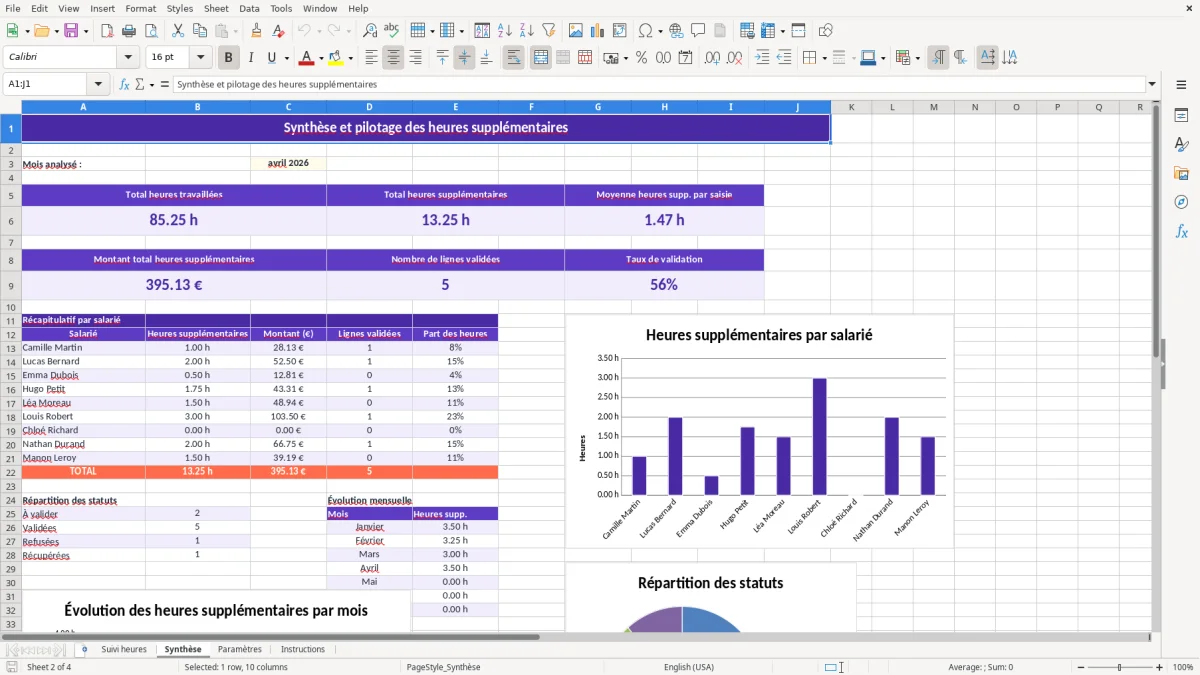
Task: Toggle Align Right
Action: (x=415, y=58)
